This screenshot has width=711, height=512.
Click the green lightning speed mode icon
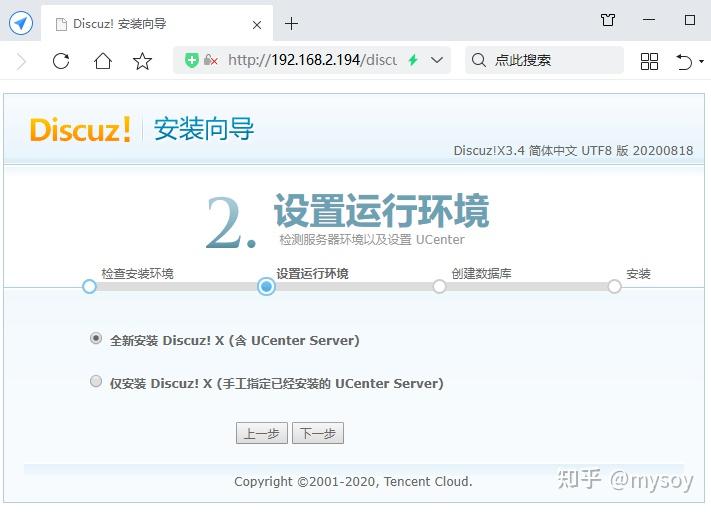pyautogui.click(x=413, y=60)
